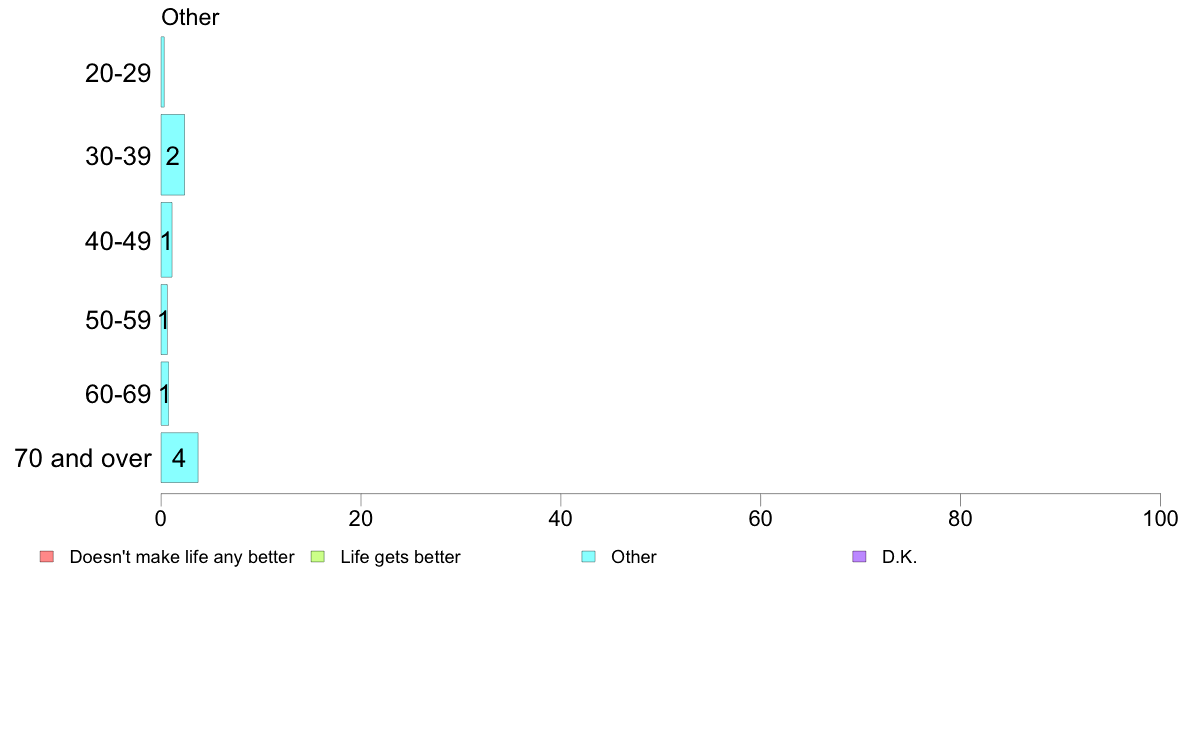
Task: Click the Life gets better legend text
Action: tap(400, 557)
